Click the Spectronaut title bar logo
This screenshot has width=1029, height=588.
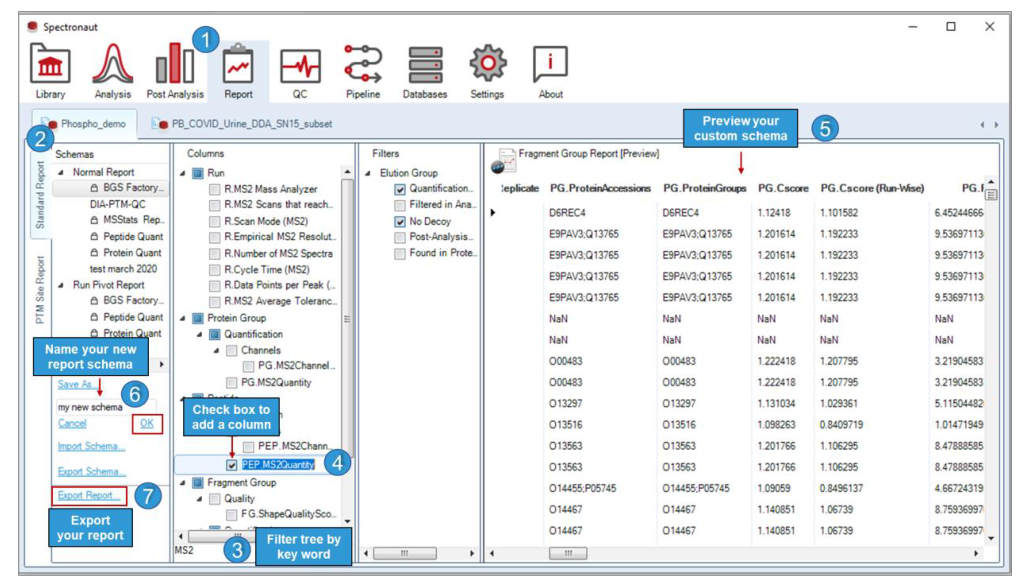[32, 26]
